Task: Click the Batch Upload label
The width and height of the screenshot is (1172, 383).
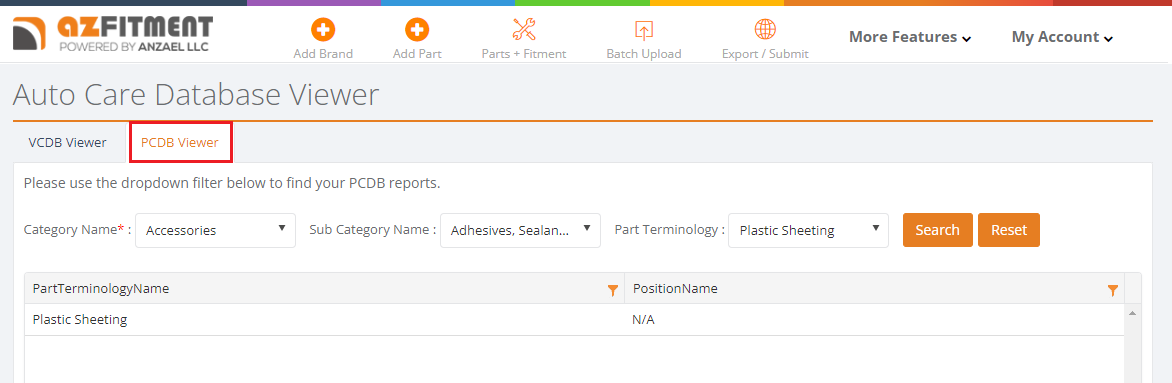Action: pos(644,54)
